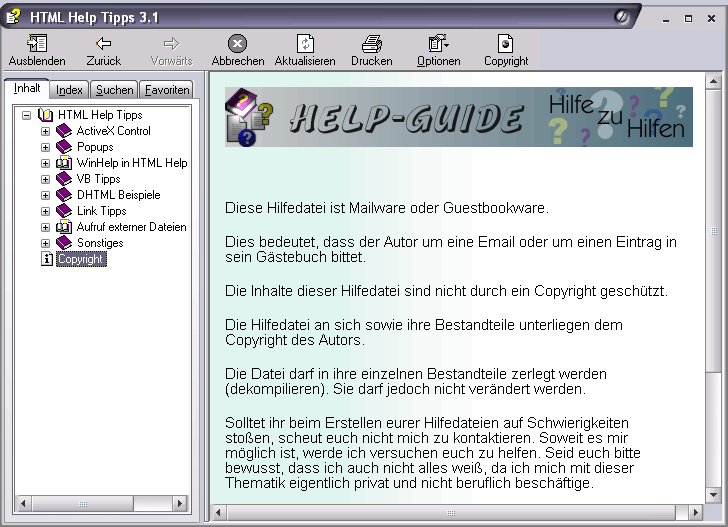The width and height of the screenshot is (728, 527).
Task: Expand the Link Tipps node
Action: click(45, 212)
